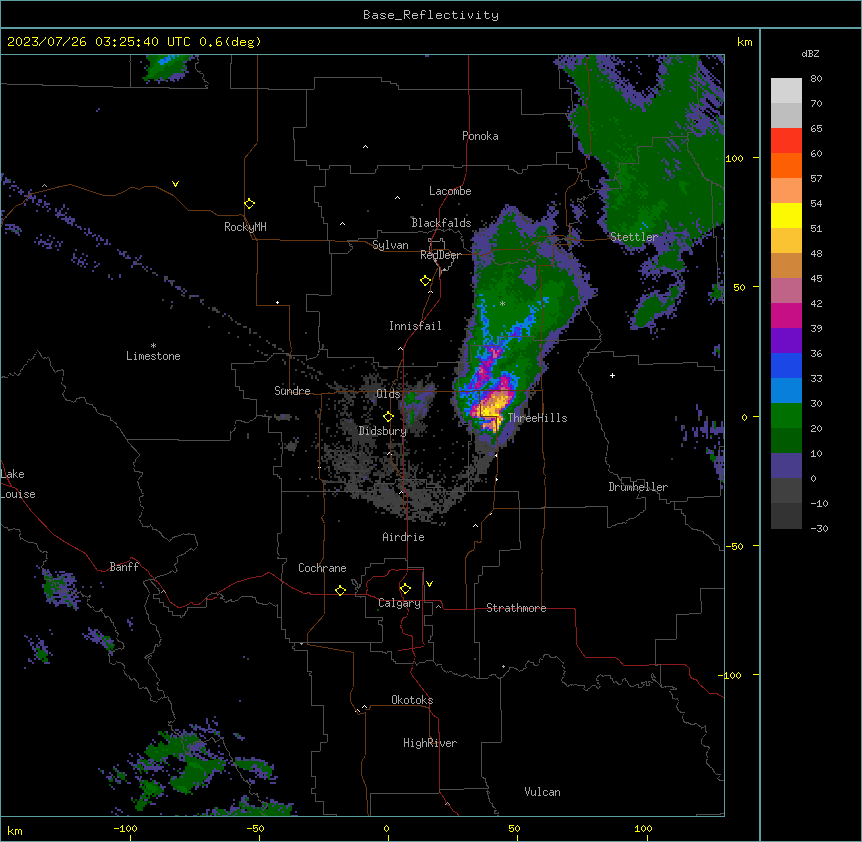Click the Lake Louise label
Viewport: 862px width, 842px height.
[x=18, y=484]
